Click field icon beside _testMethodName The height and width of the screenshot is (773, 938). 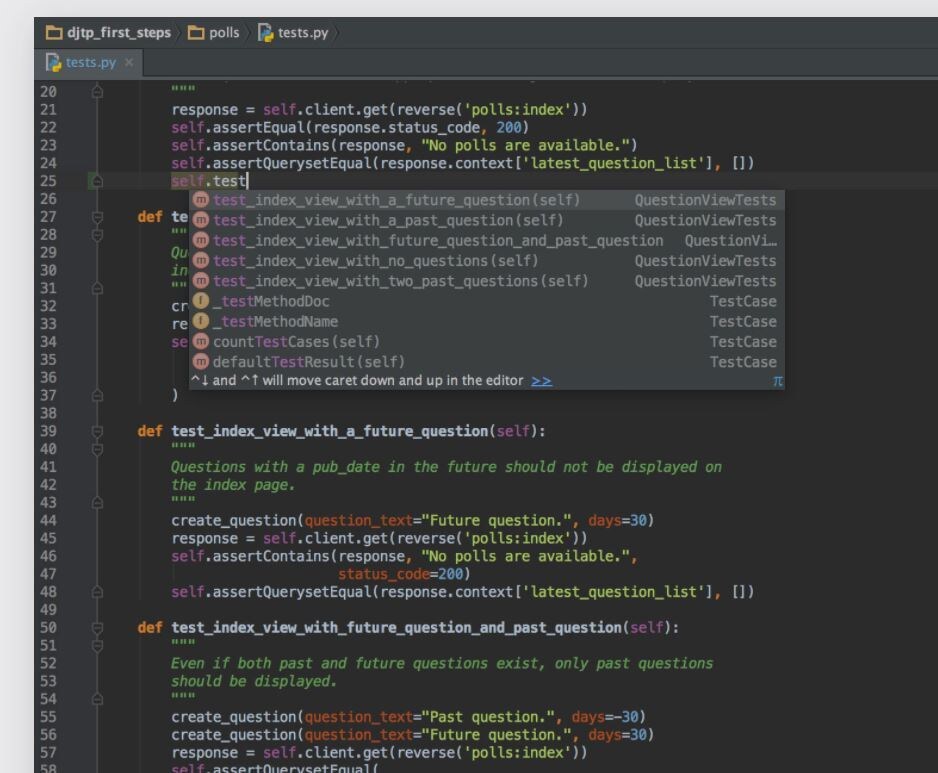coord(202,321)
